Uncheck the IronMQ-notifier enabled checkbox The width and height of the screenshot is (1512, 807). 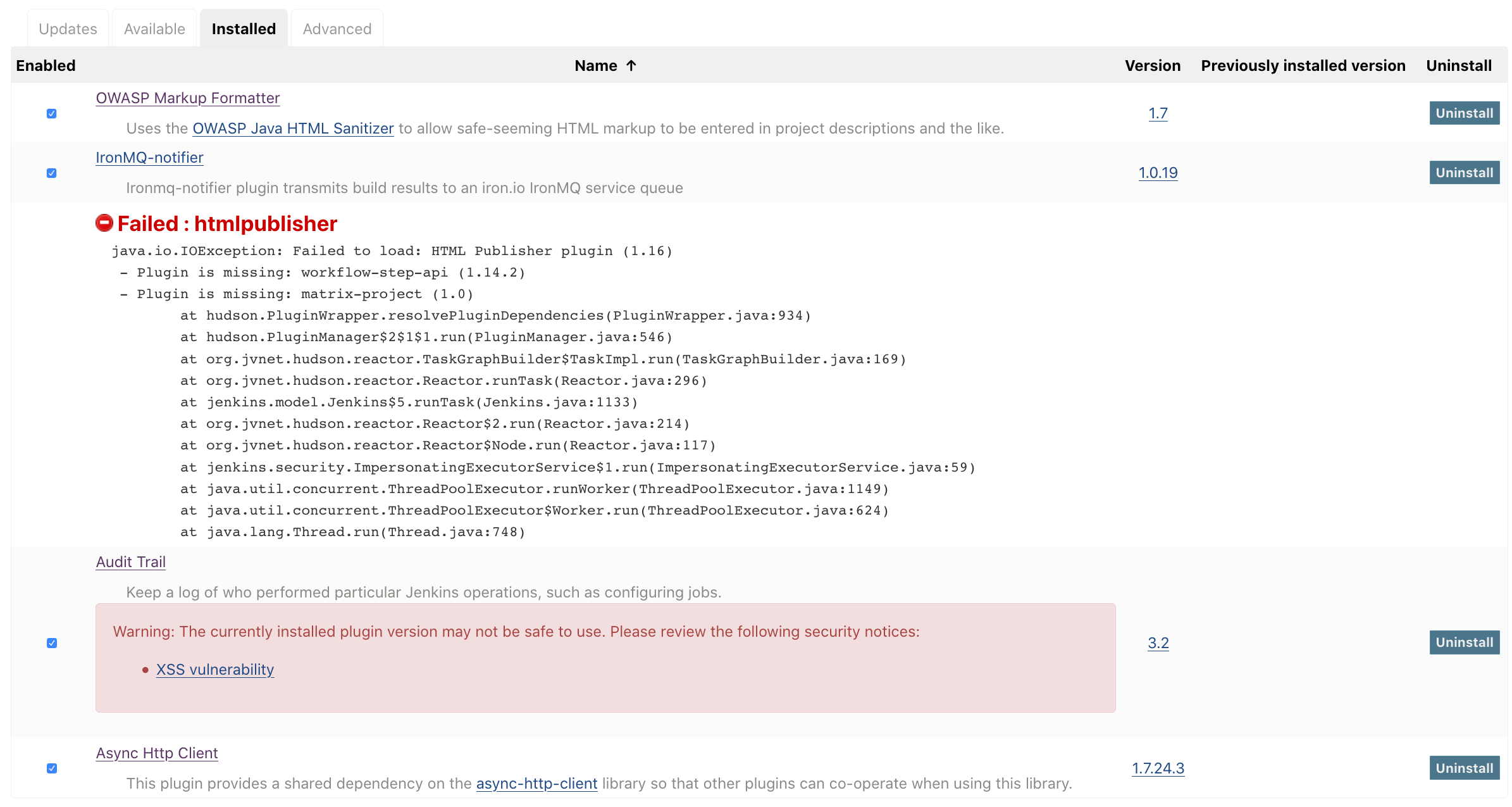pos(52,173)
